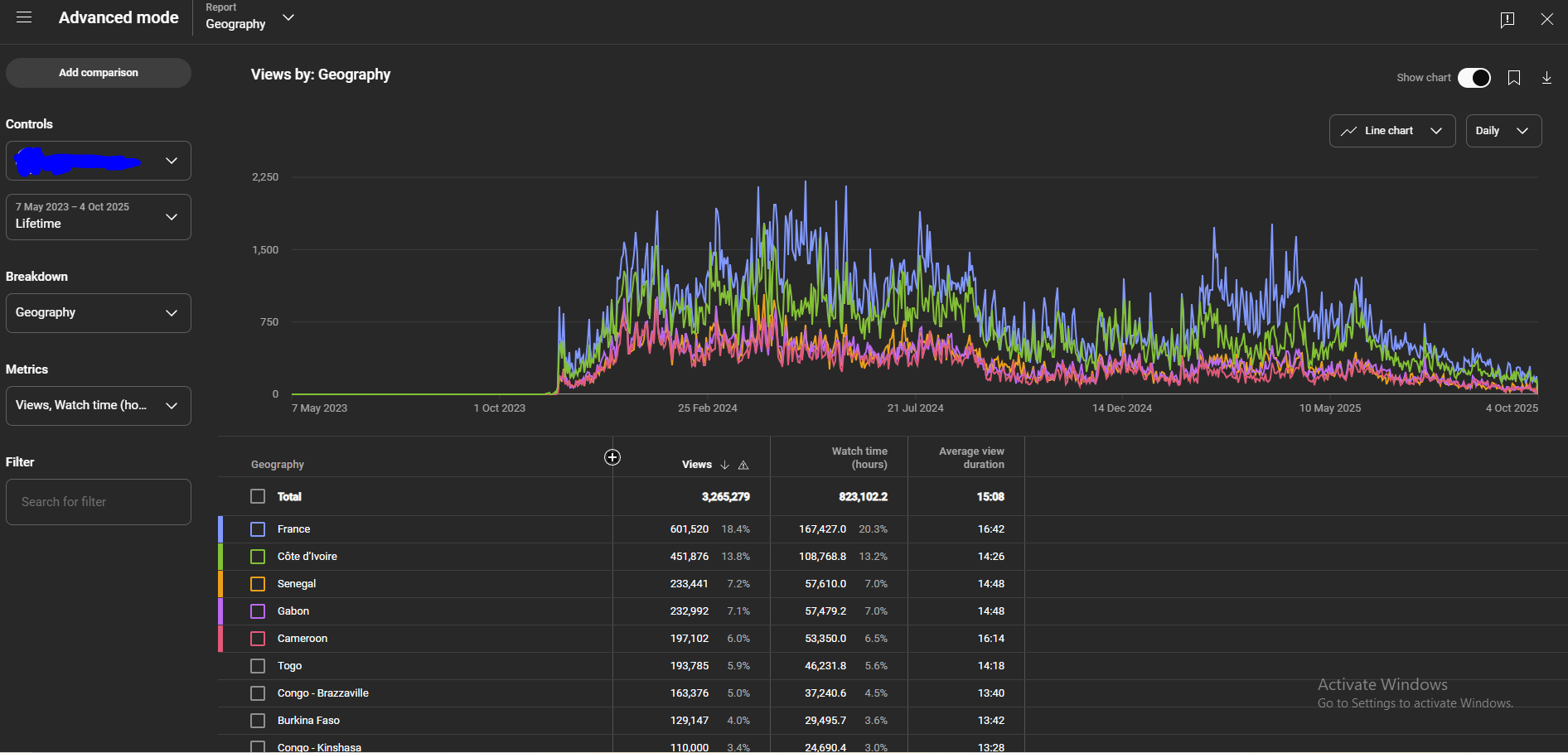Click the warning triangle beside Views
1568x753 pixels.
(743, 465)
